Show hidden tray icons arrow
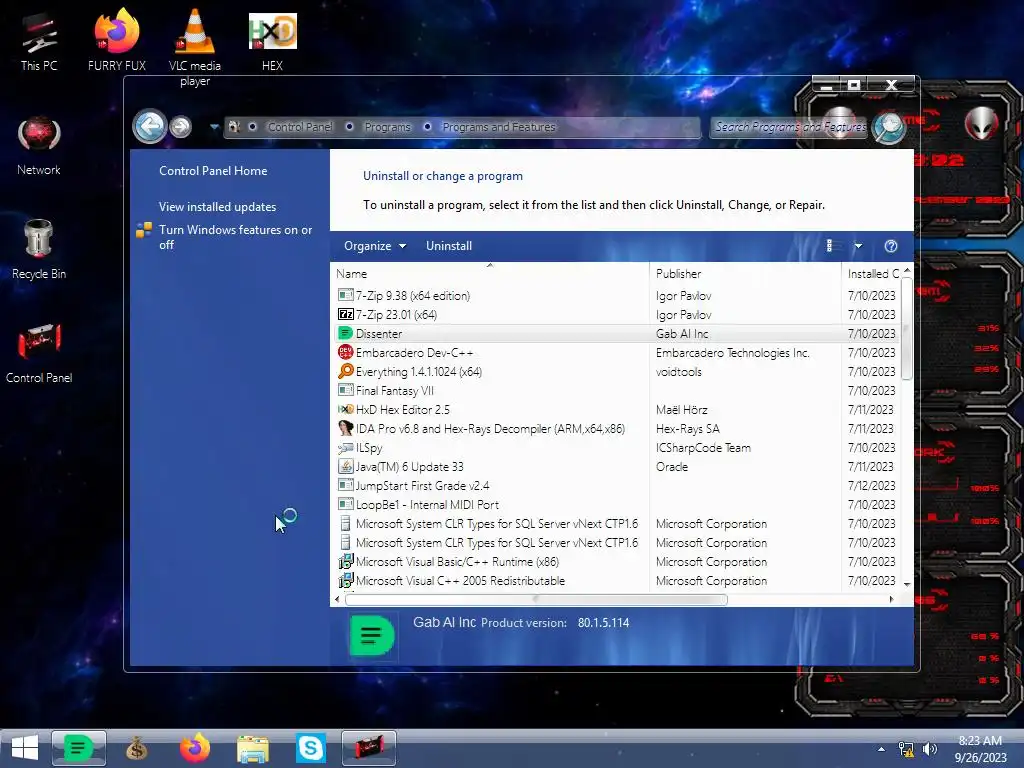1024x768 pixels. pos(881,749)
